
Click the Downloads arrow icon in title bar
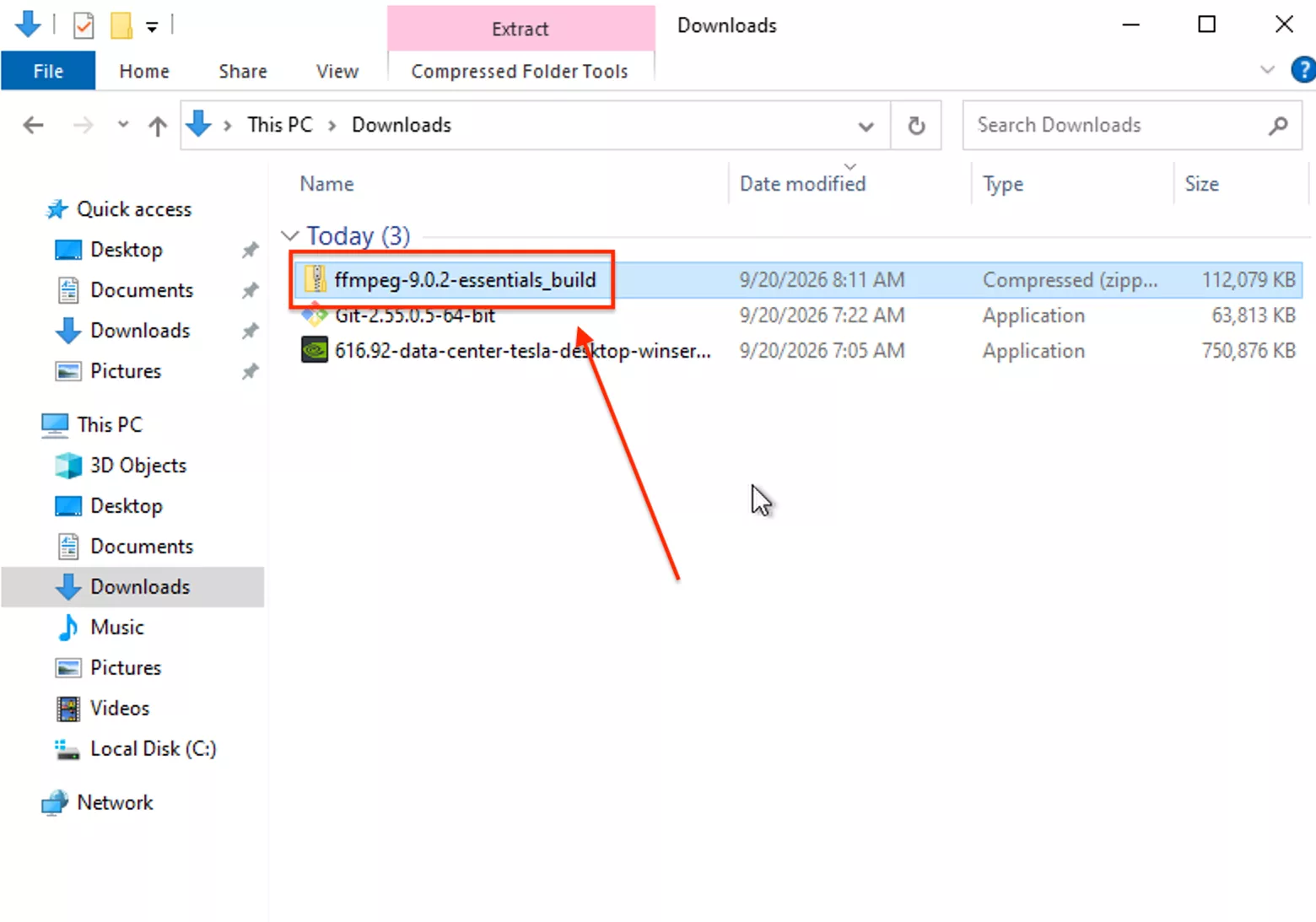coord(28,24)
